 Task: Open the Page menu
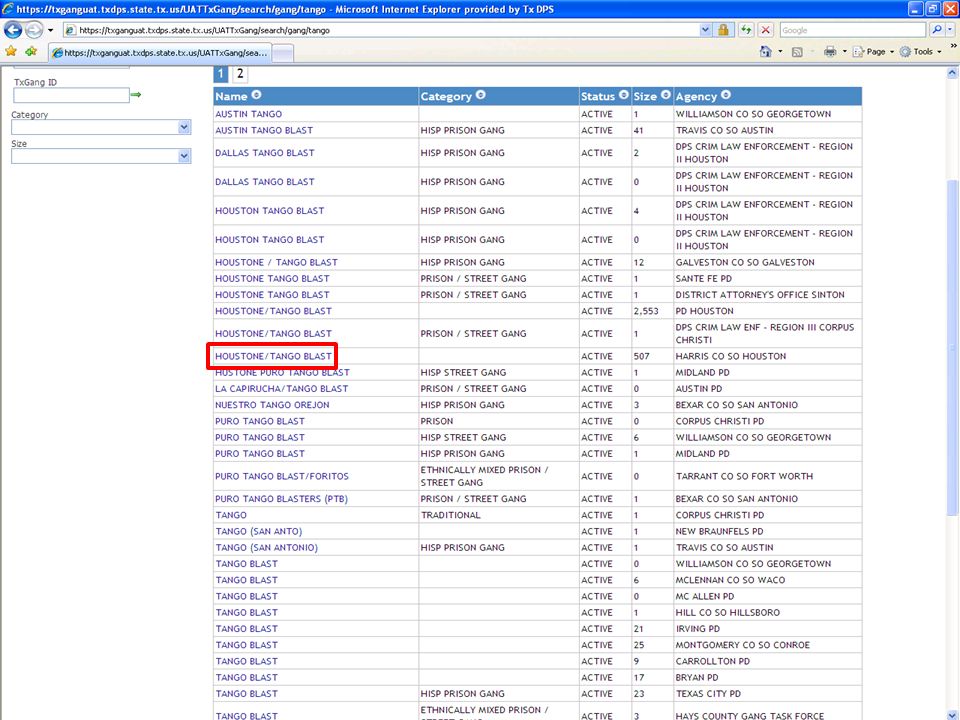874,51
